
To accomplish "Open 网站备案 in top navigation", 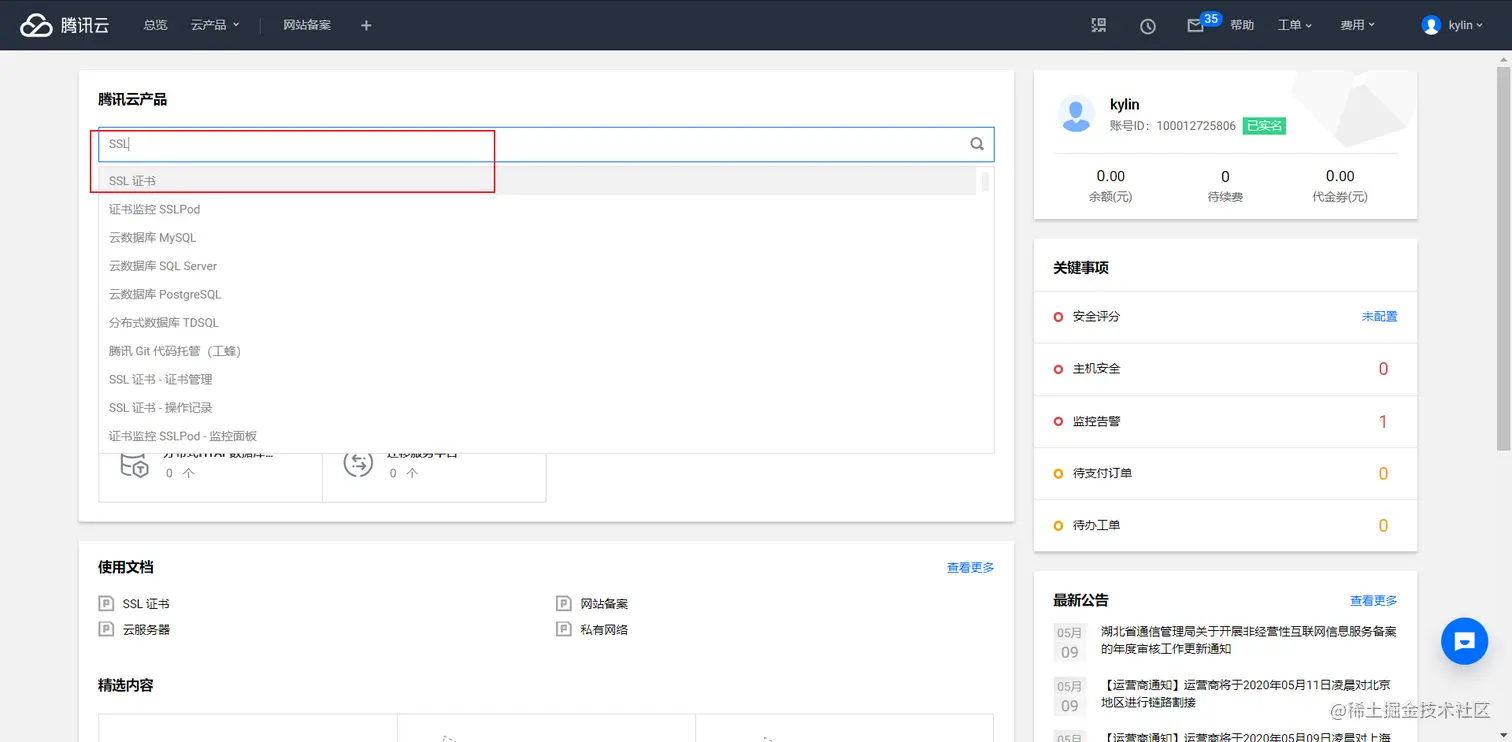I will 307,25.
